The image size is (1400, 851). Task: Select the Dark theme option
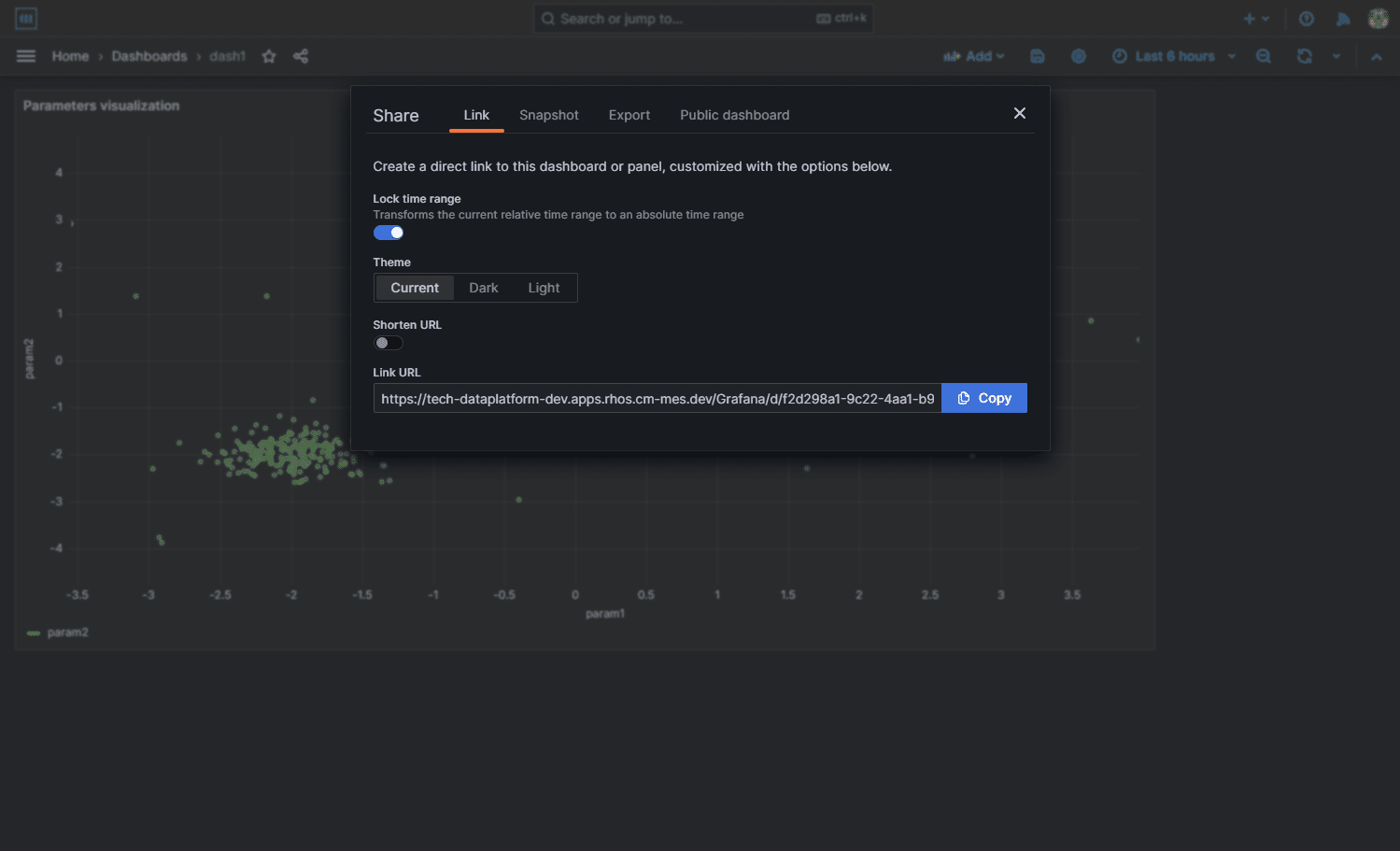pyautogui.click(x=484, y=288)
